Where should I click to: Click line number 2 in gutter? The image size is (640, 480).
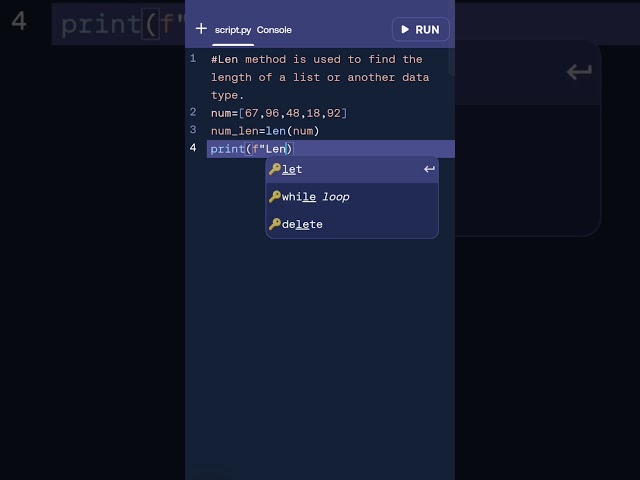click(193, 112)
